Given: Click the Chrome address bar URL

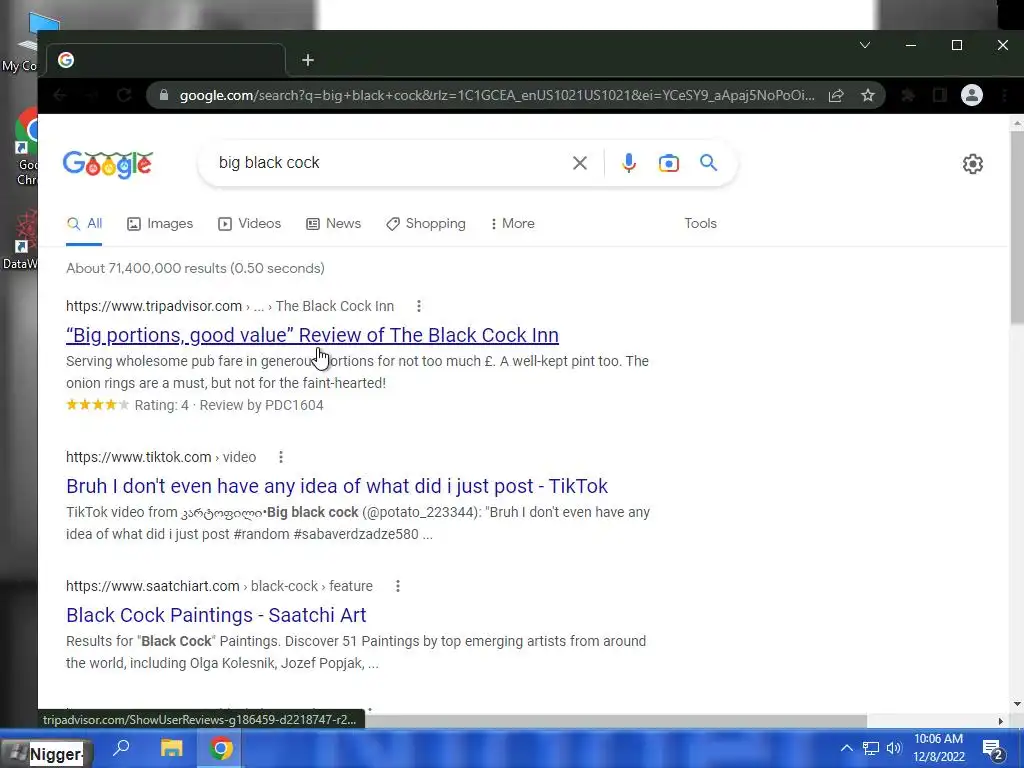Looking at the screenshot, I should point(496,95).
